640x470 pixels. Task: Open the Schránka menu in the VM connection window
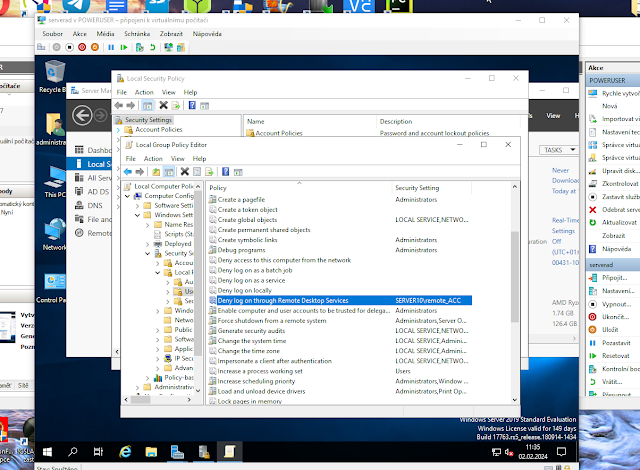tap(137, 34)
